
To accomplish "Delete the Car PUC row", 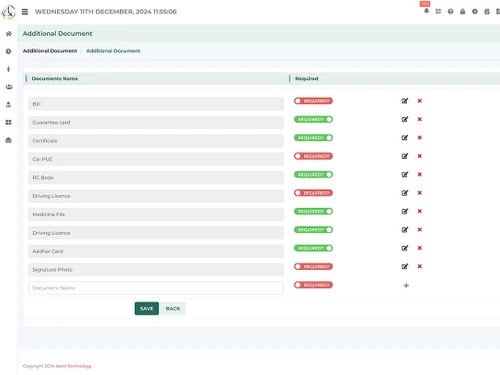I will pos(420,156).
